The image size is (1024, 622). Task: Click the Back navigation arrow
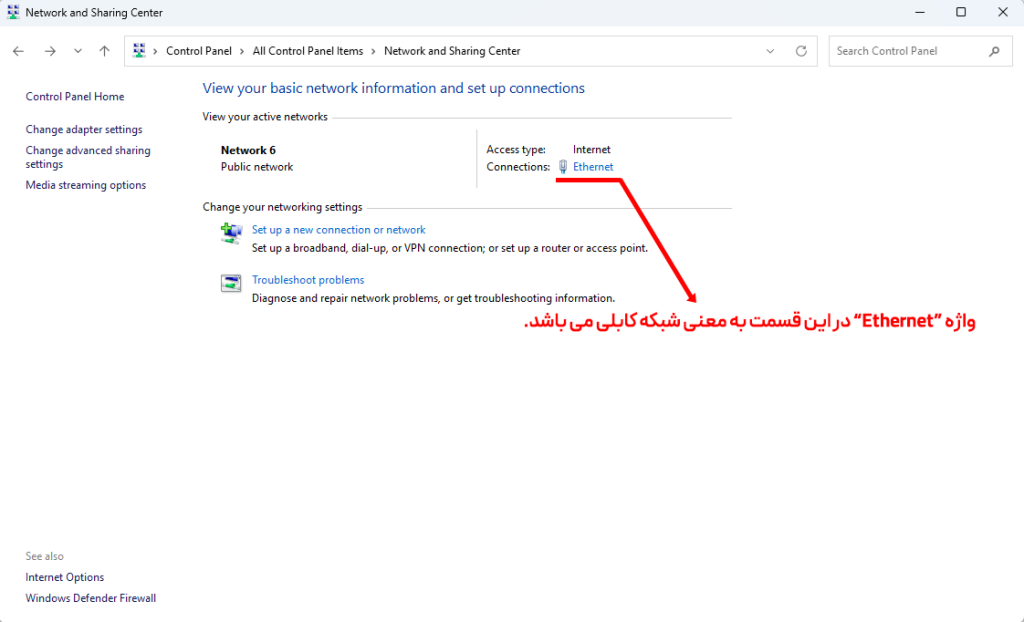tap(18, 51)
